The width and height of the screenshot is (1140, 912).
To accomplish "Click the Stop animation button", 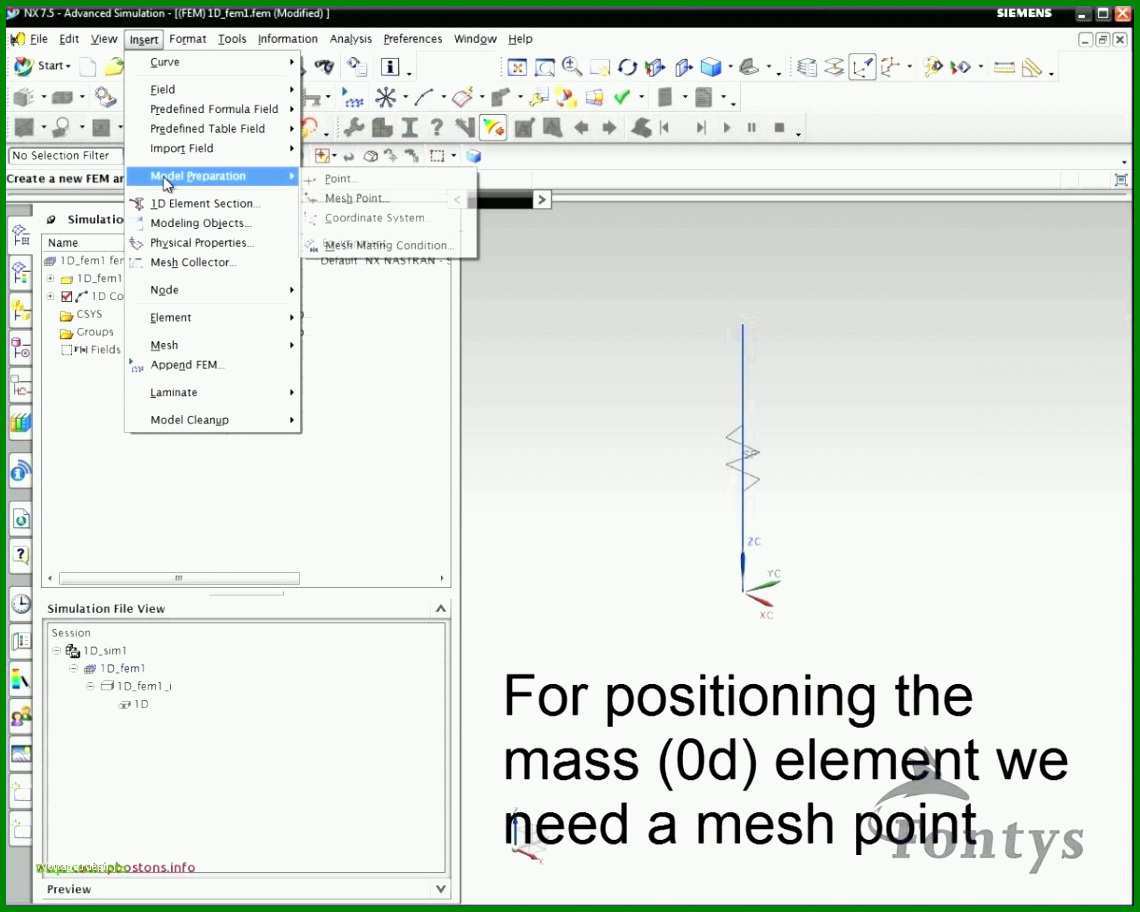I will [779, 128].
